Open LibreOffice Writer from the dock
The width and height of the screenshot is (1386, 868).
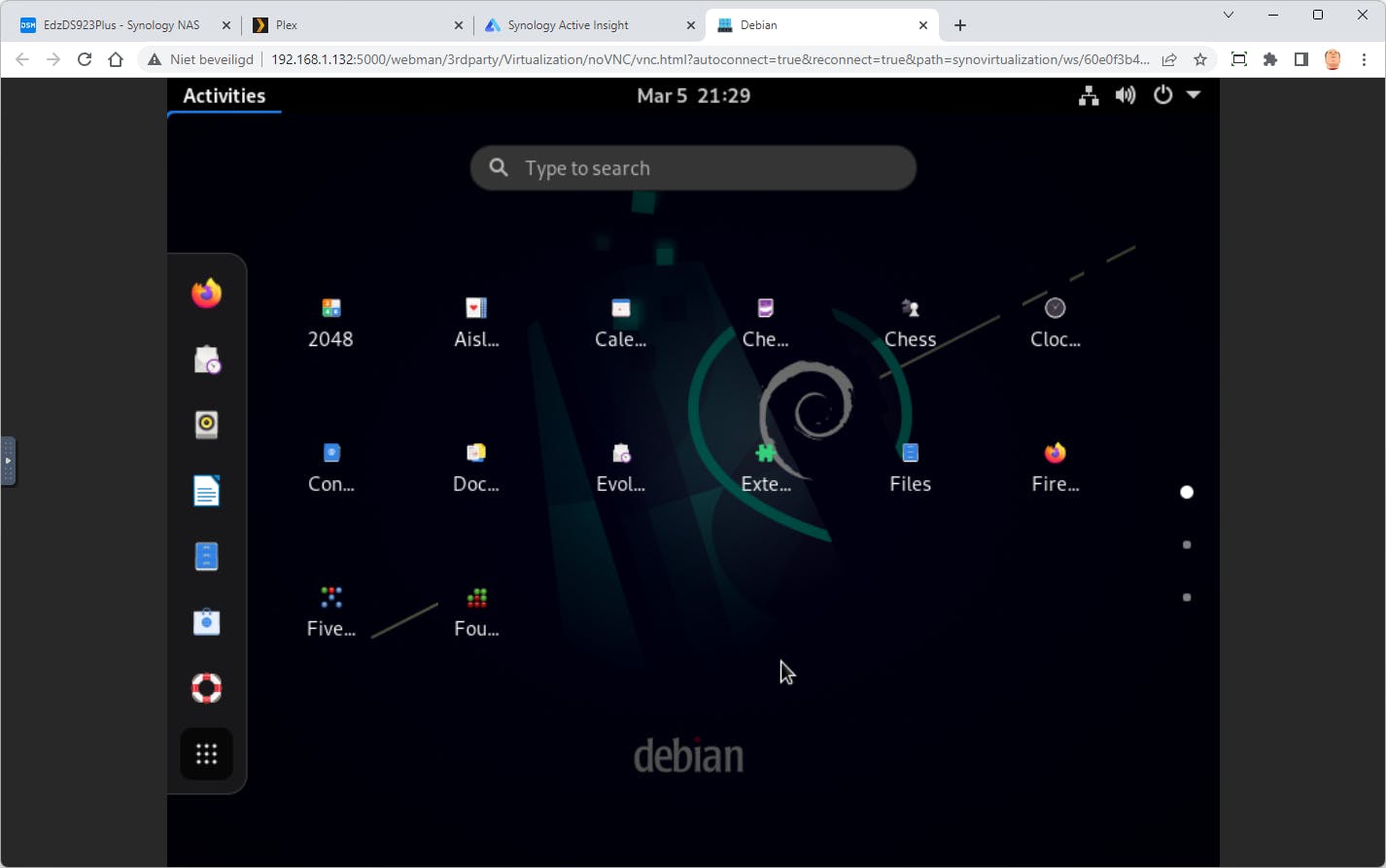pos(206,491)
